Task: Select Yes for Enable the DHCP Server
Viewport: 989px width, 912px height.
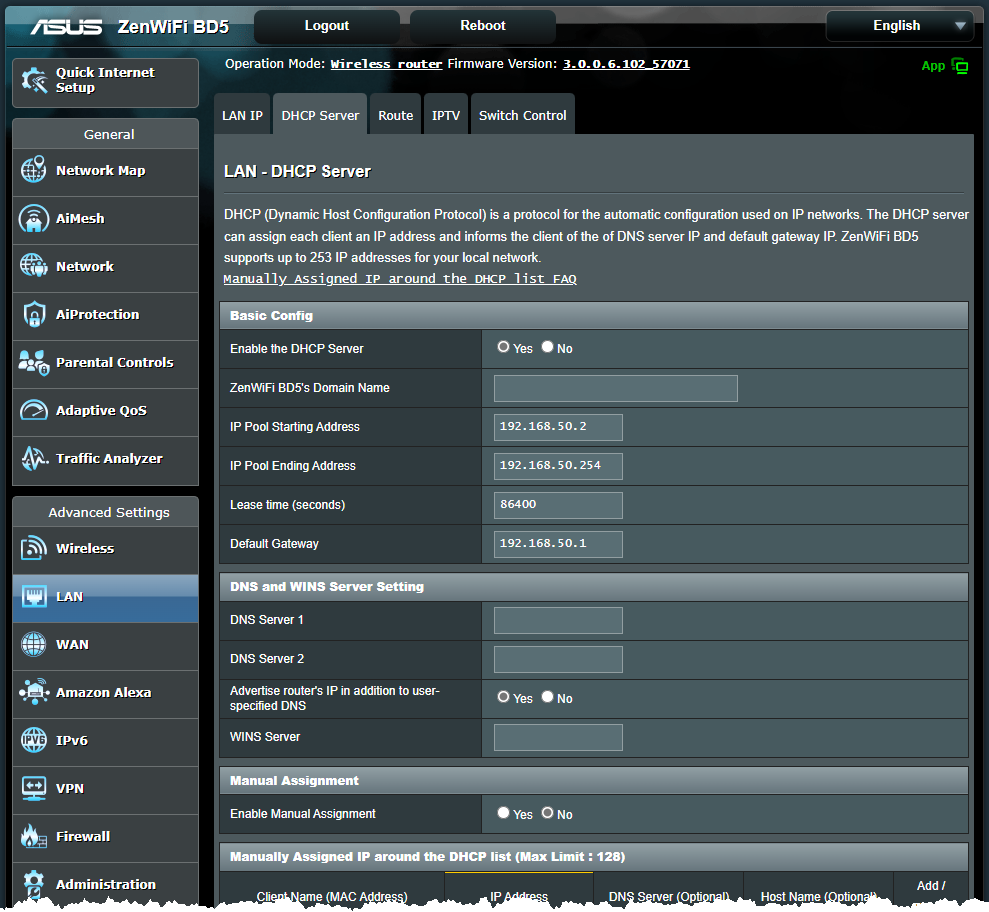Action: pos(503,347)
